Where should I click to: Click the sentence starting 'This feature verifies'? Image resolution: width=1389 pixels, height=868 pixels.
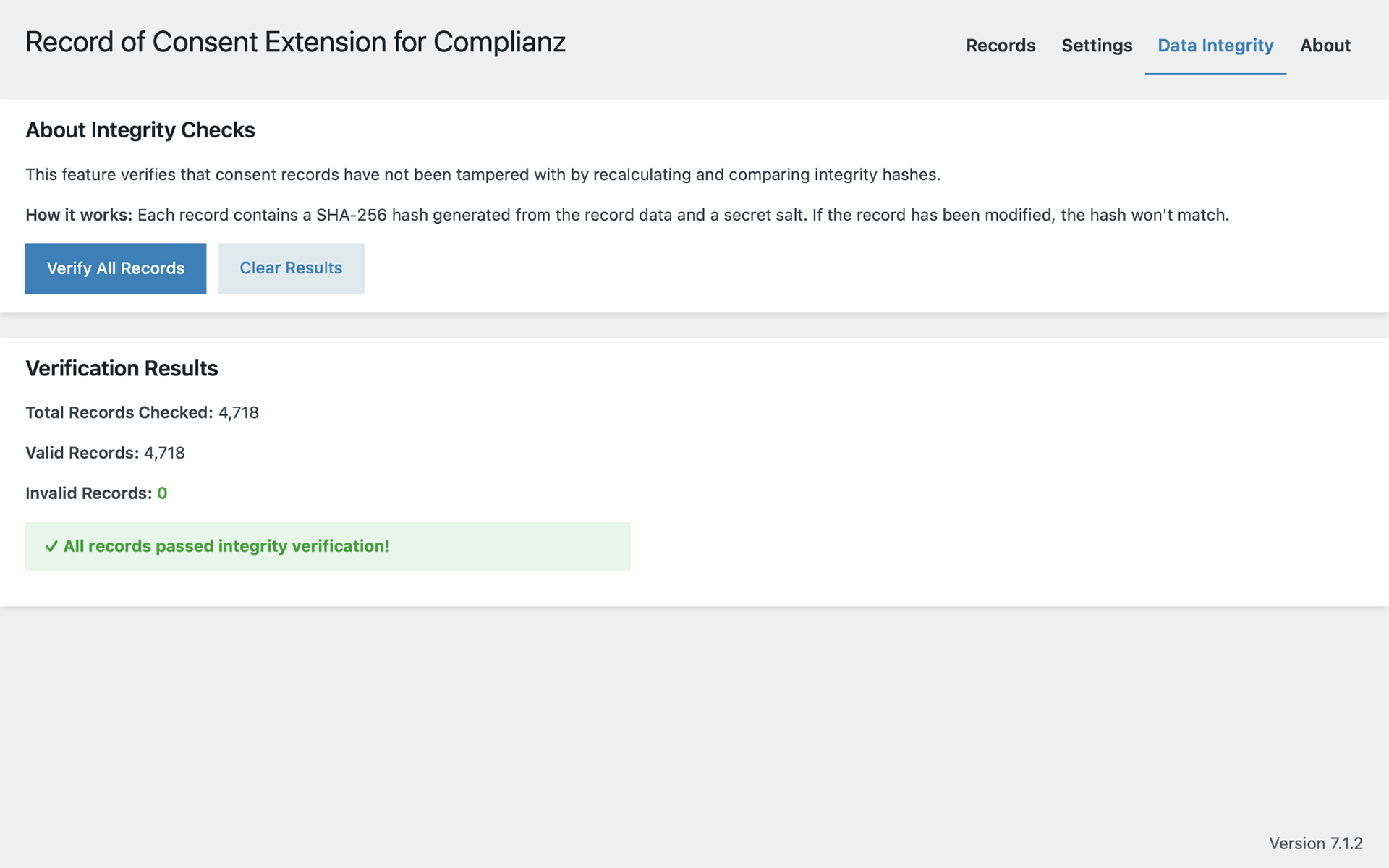(x=483, y=175)
